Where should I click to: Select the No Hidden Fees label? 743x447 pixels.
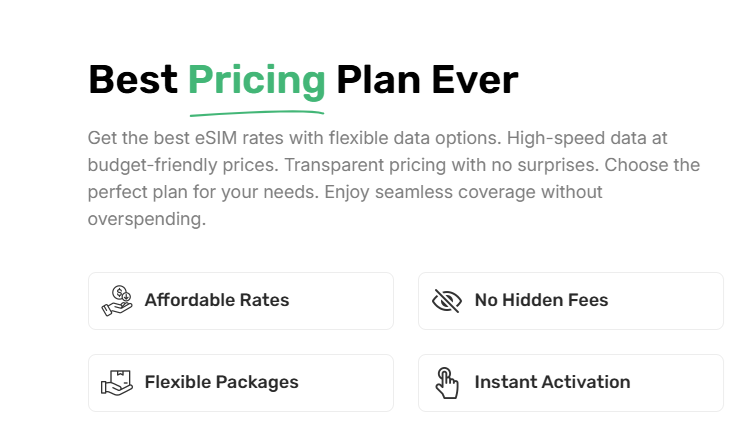point(541,300)
